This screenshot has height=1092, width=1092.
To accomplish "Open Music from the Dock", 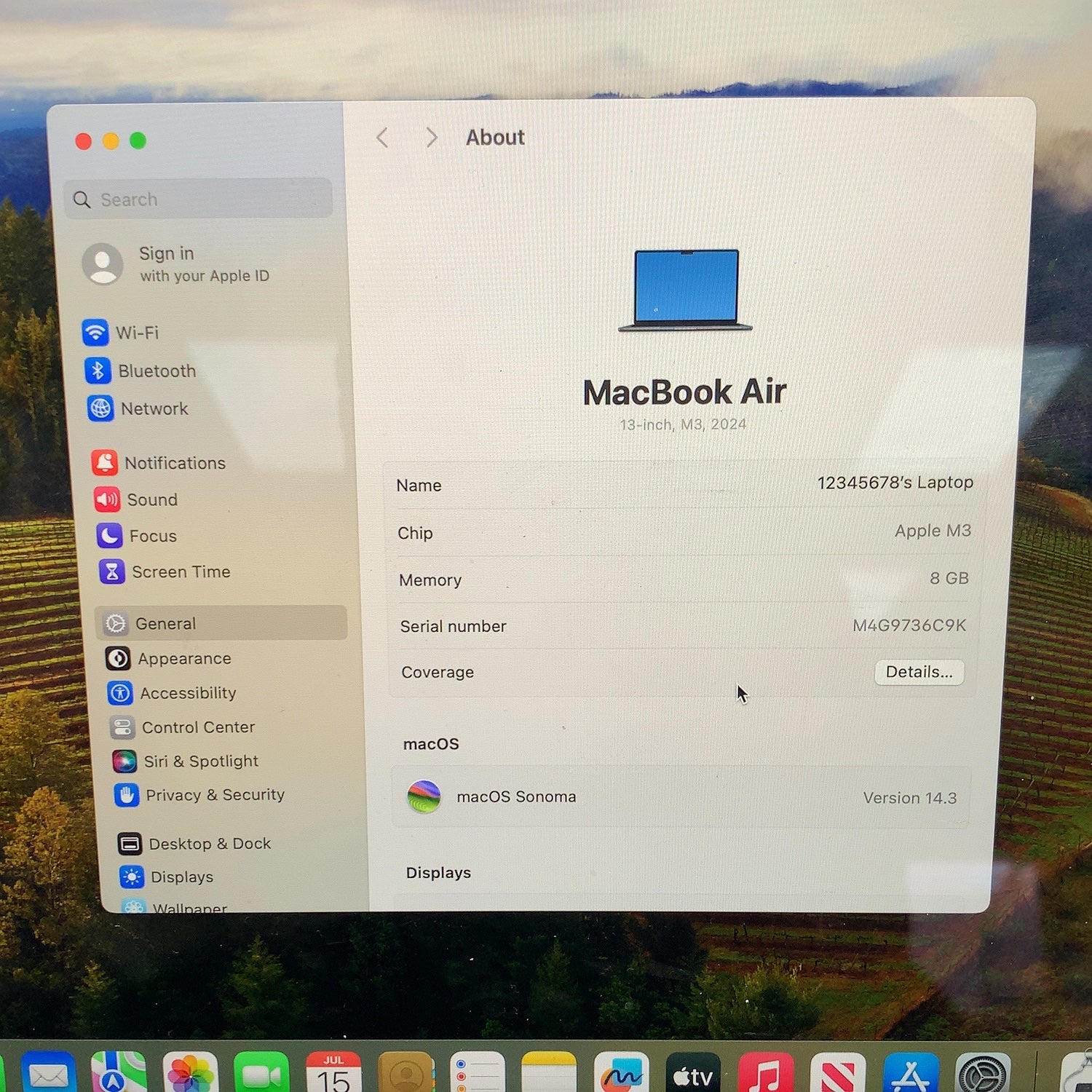I will click(x=765, y=1074).
